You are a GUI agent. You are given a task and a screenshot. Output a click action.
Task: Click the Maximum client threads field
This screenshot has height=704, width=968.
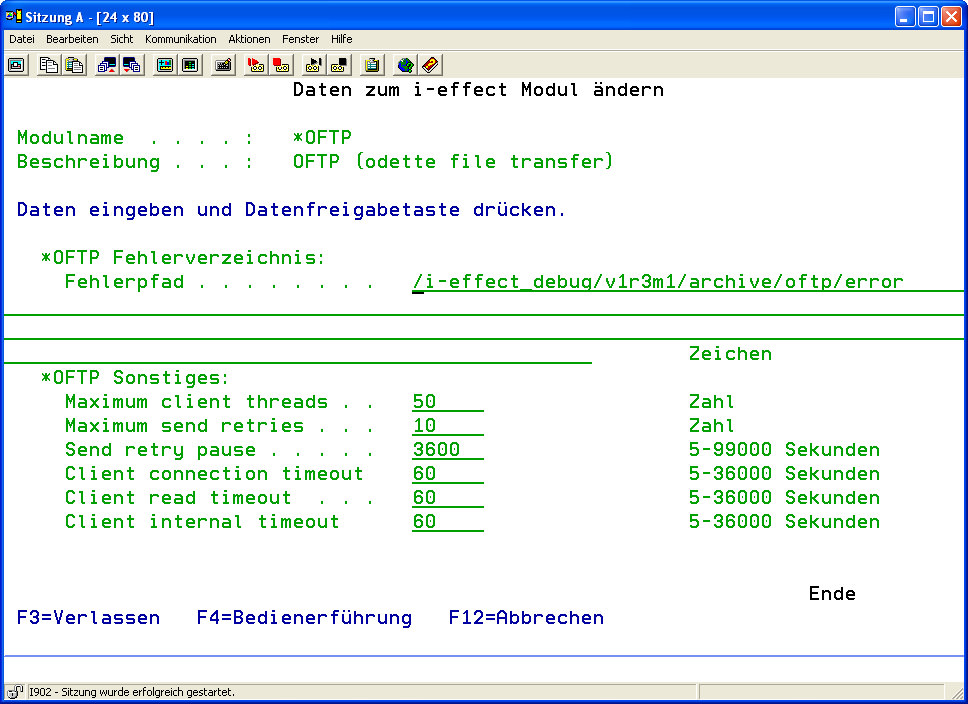point(447,402)
